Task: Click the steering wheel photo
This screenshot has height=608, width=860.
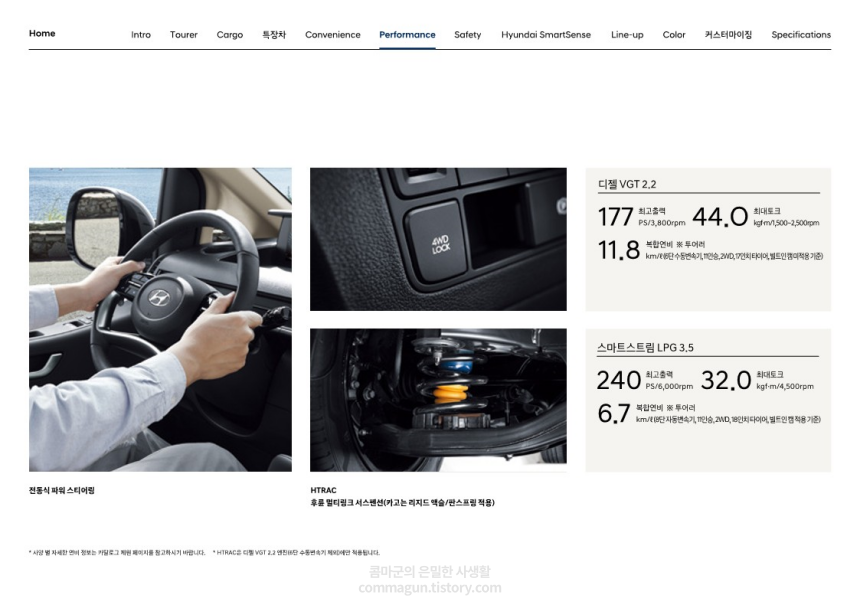Action: [x=160, y=320]
